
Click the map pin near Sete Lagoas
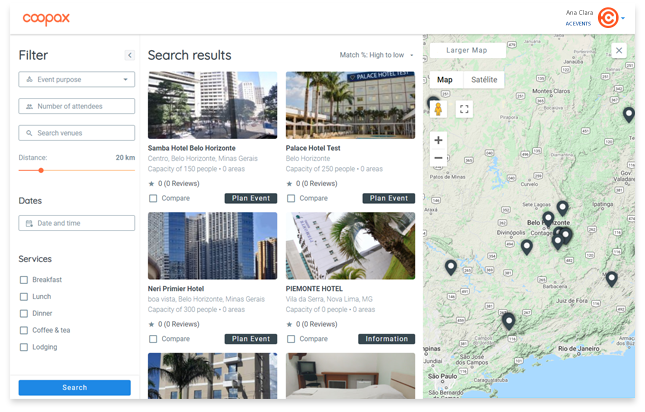(562, 207)
